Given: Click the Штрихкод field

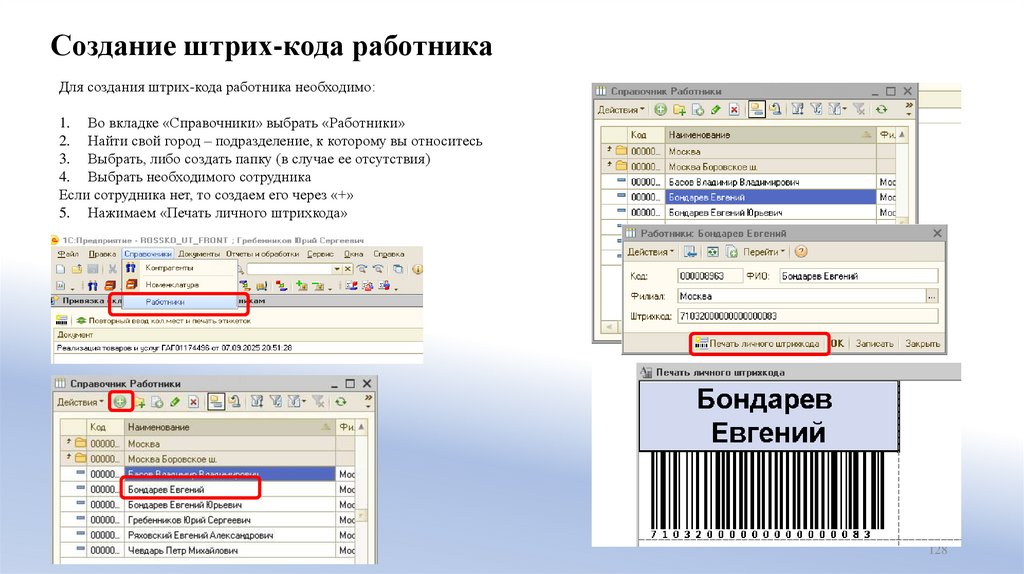Looking at the screenshot, I should pyautogui.click(x=808, y=316).
